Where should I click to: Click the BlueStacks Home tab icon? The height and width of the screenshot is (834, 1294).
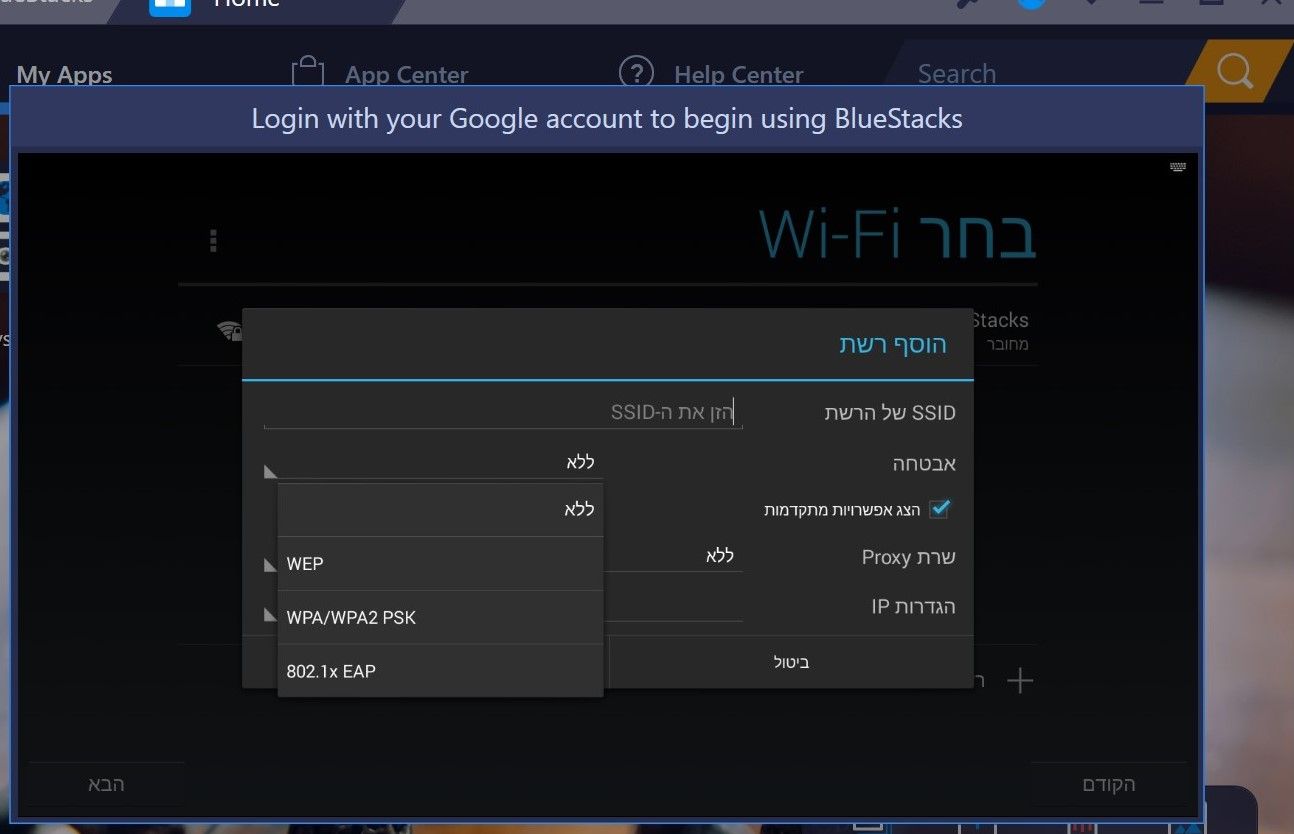click(169, 6)
